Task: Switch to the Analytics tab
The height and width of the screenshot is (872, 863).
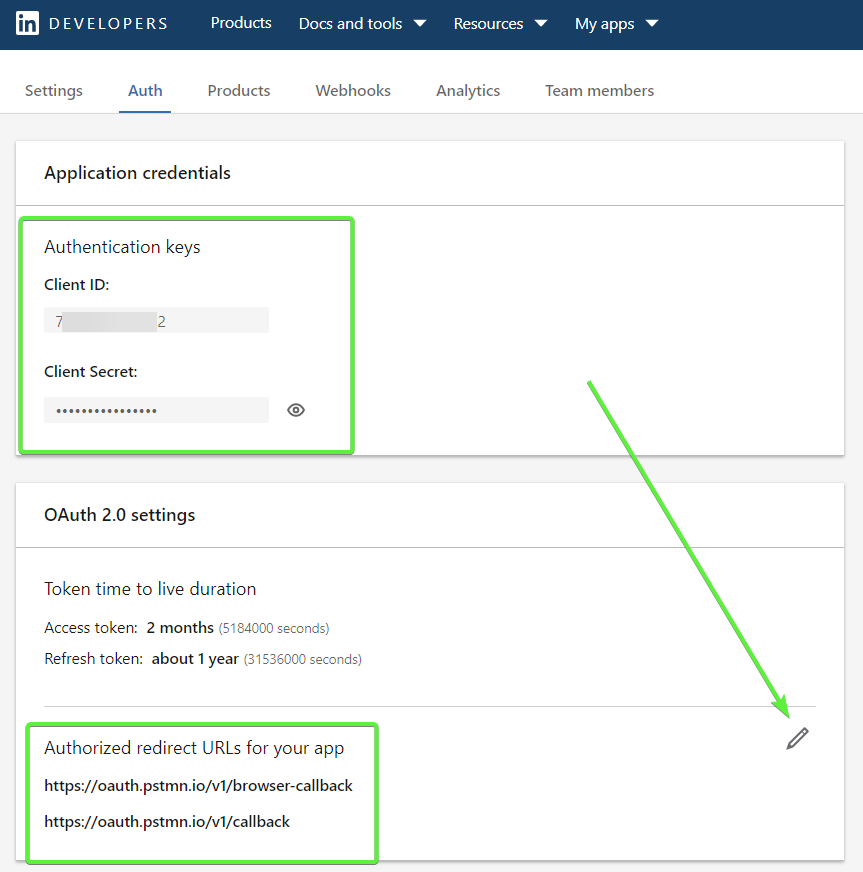Action: (x=468, y=91)
